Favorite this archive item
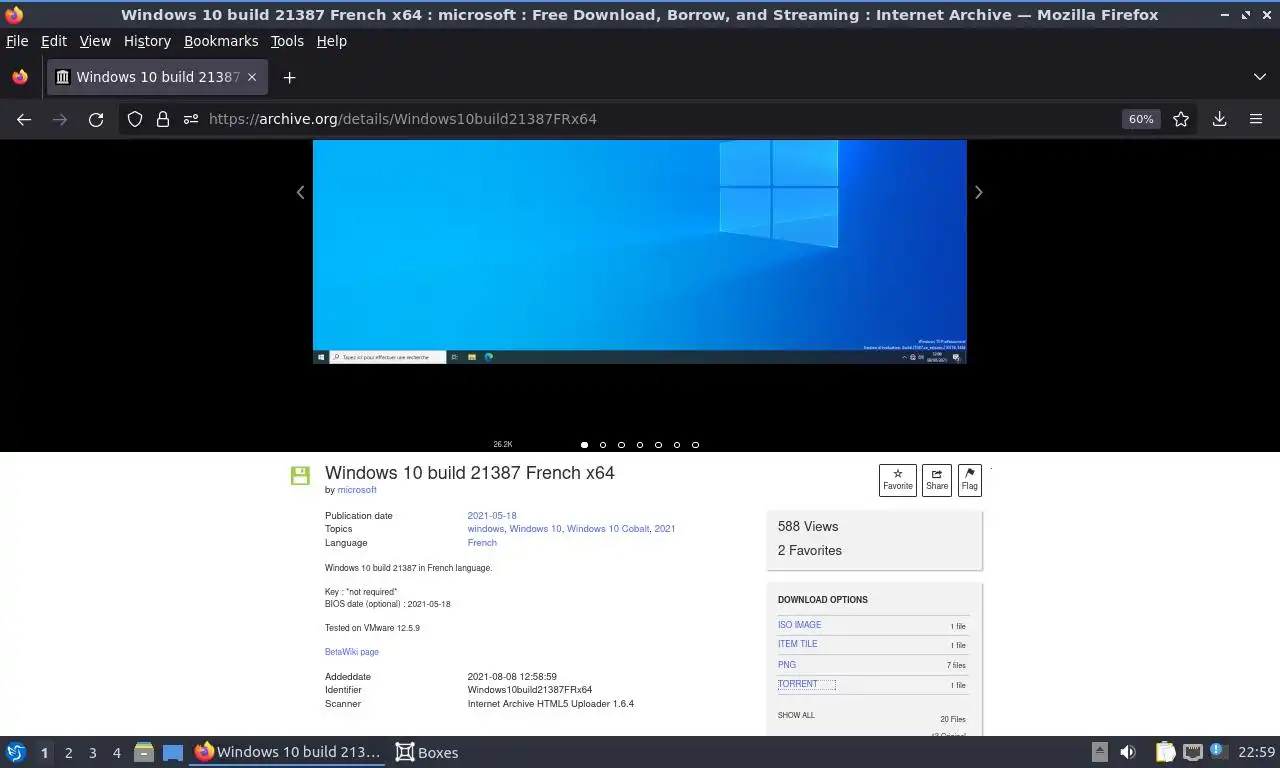Screen dimensions: 1280x768 898,480
